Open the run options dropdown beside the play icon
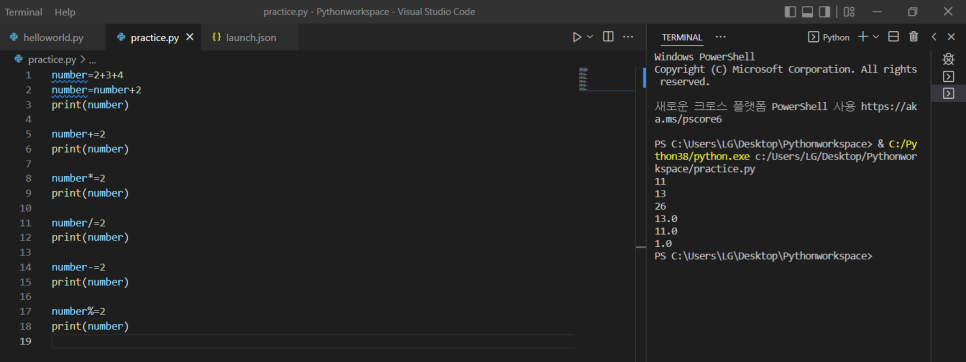966x362 pixels. coord(590,37)
